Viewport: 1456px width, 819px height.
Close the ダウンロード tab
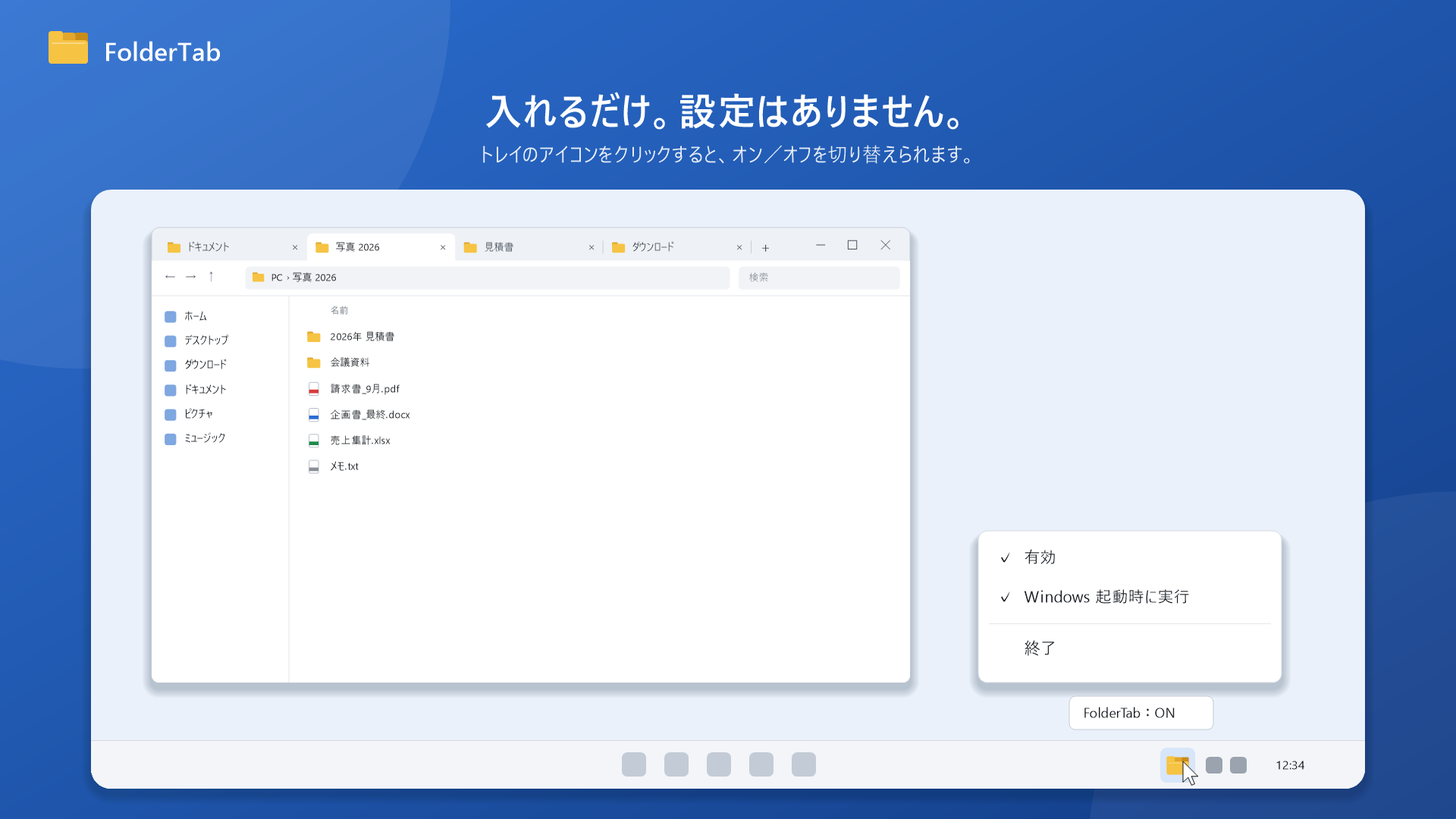click(x=739, y=247)
